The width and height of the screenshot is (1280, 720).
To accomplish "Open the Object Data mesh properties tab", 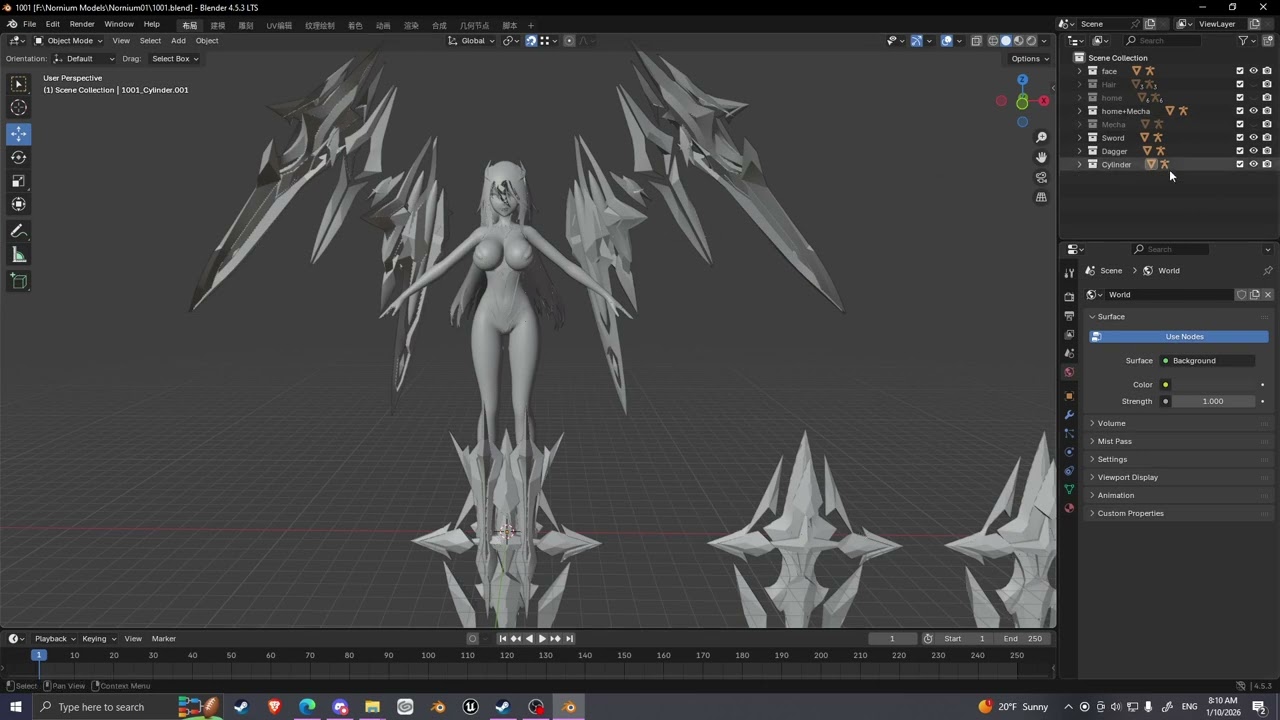I will tap(1069, 490).
